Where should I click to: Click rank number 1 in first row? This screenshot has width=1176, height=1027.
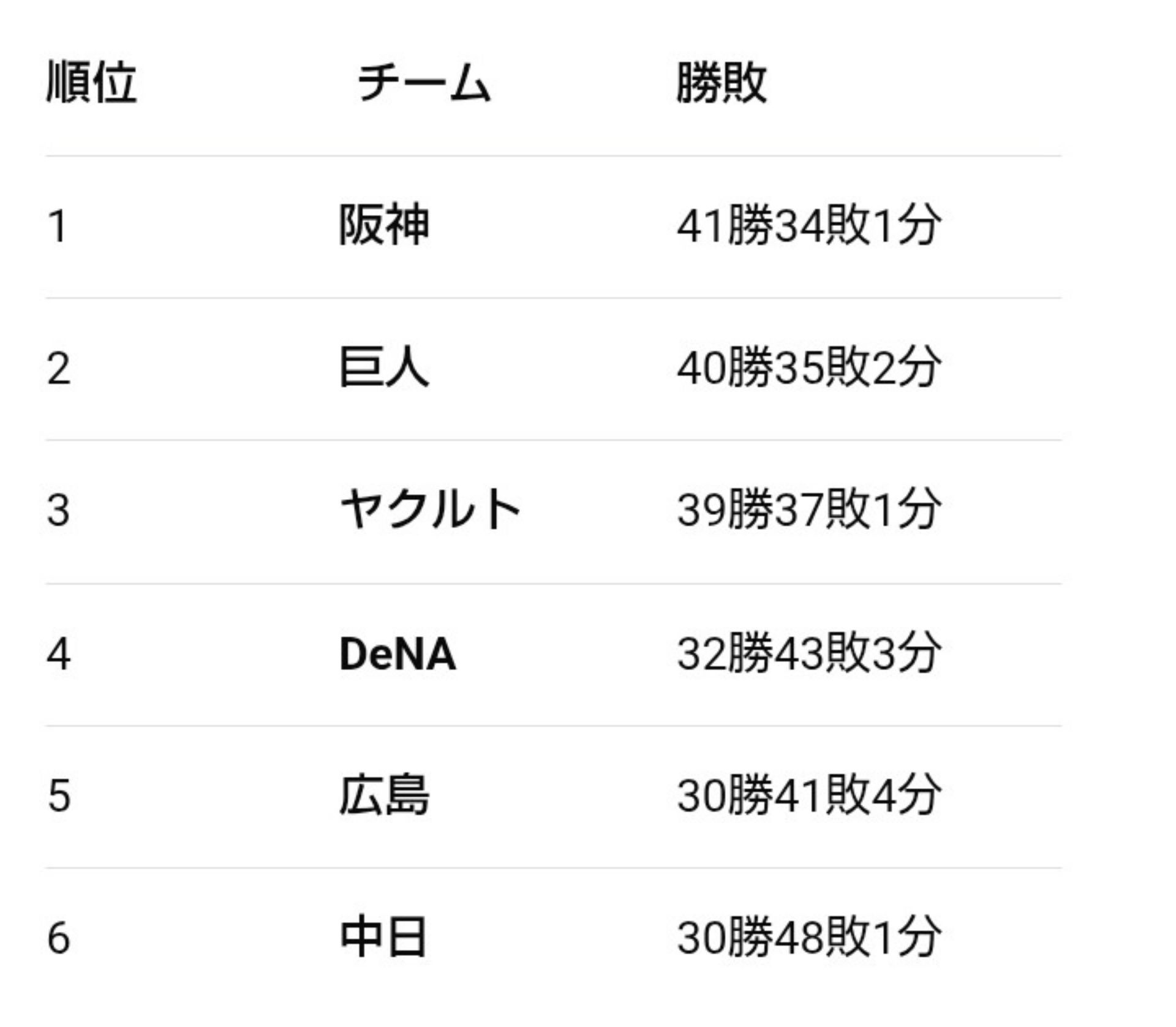point(58,226)
